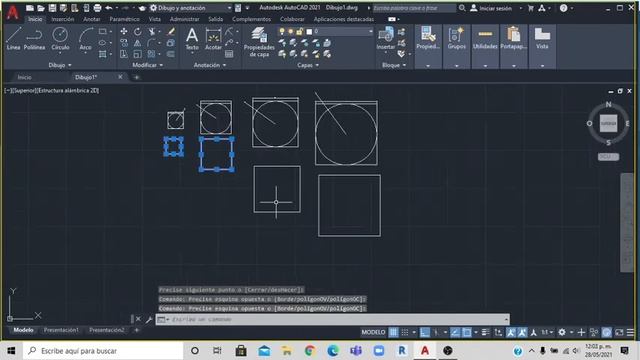The width and height of the screenshot is (640, 360).
Task: Click the Help question mark icon
Action: (563, 8)
